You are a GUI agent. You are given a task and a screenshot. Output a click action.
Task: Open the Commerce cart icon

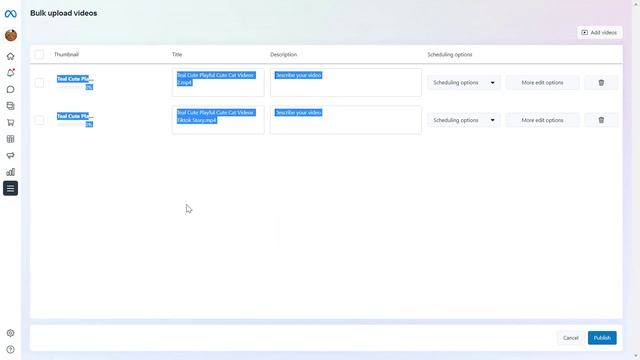pos(11,122)
